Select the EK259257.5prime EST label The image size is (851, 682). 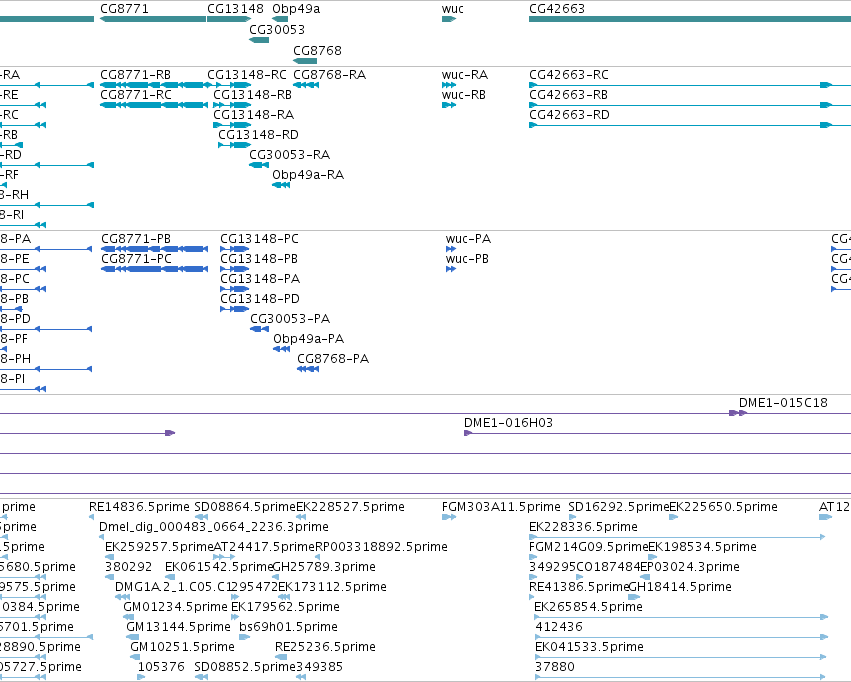159,547
